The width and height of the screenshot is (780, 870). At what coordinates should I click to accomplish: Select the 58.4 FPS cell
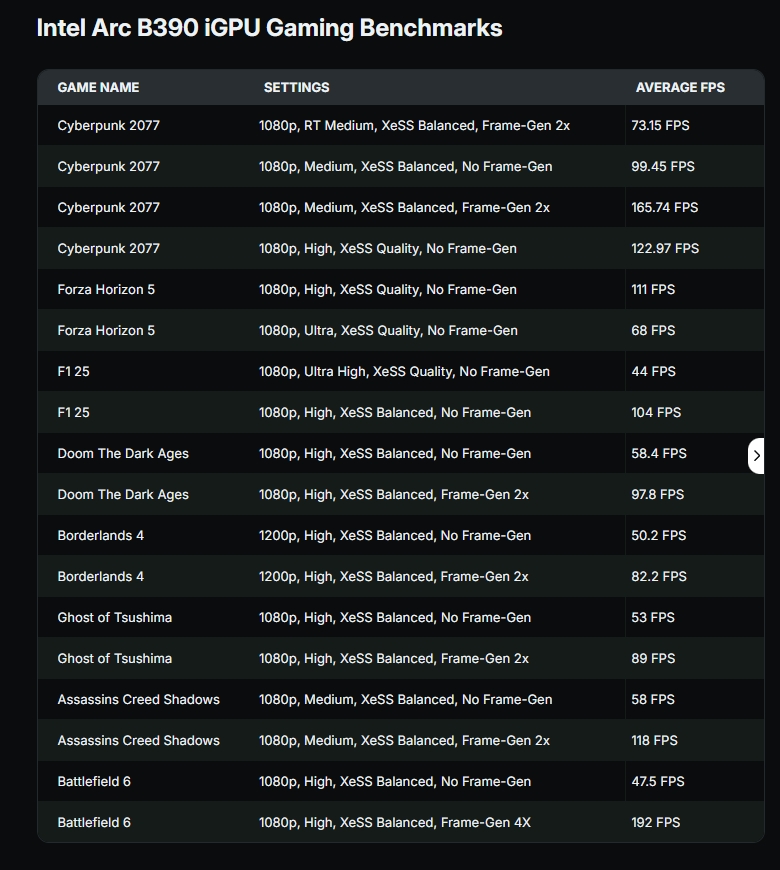click(659, 454)
